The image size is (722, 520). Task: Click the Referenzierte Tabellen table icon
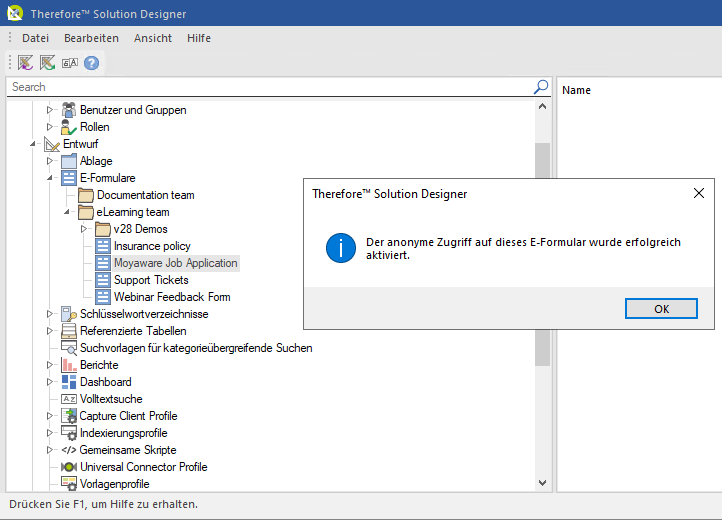(x=69, y=331)
